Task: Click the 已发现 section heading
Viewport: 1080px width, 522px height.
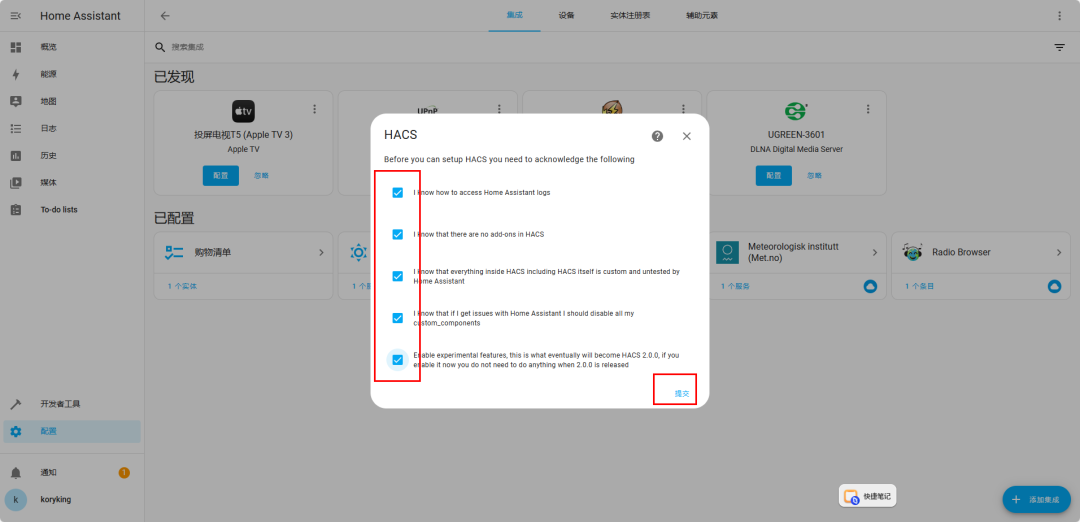Action: tap(174, 77)
